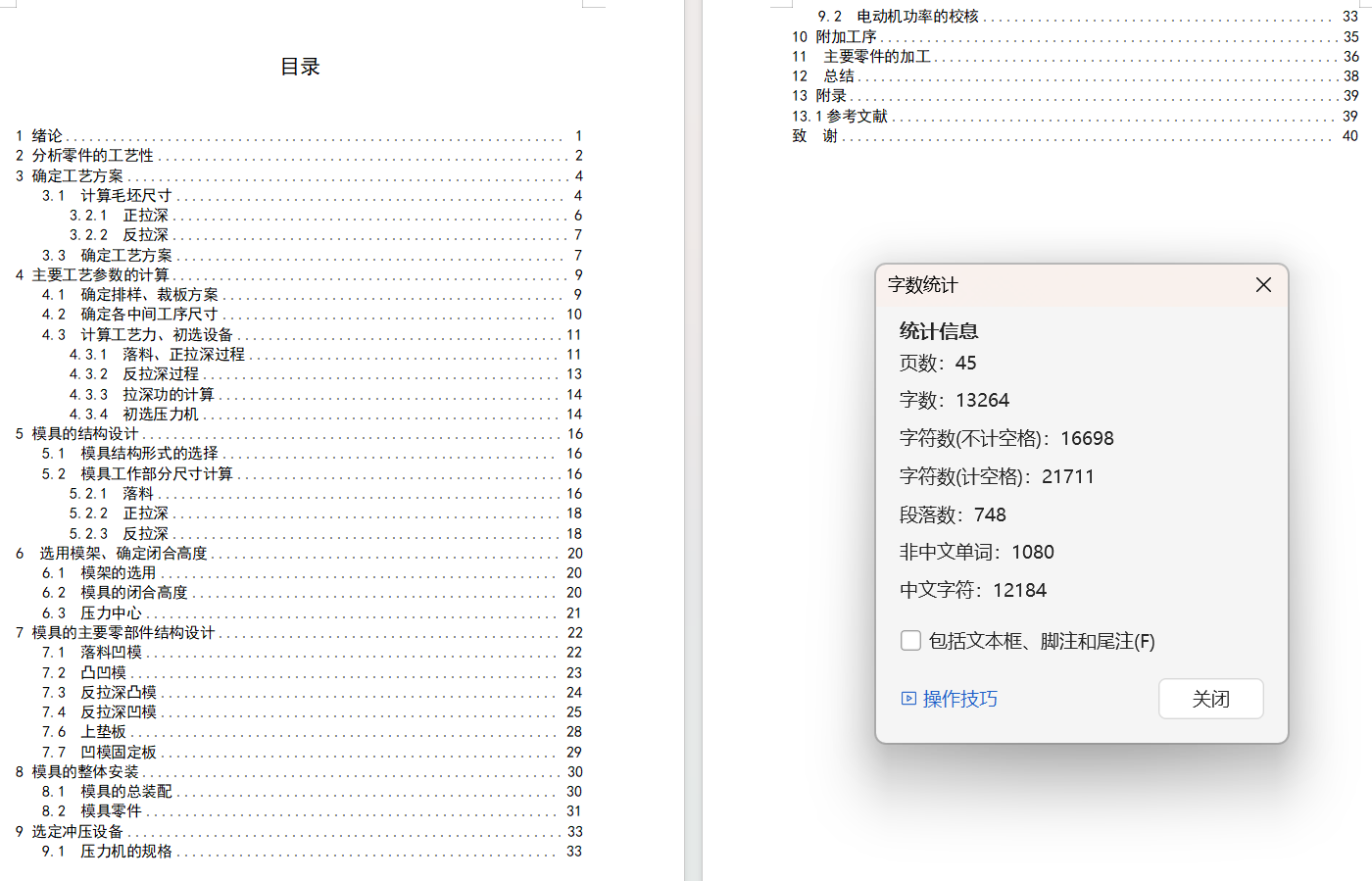
Task: Click TOC entry 7.2 凸凹模
Action: click(103, 672)
